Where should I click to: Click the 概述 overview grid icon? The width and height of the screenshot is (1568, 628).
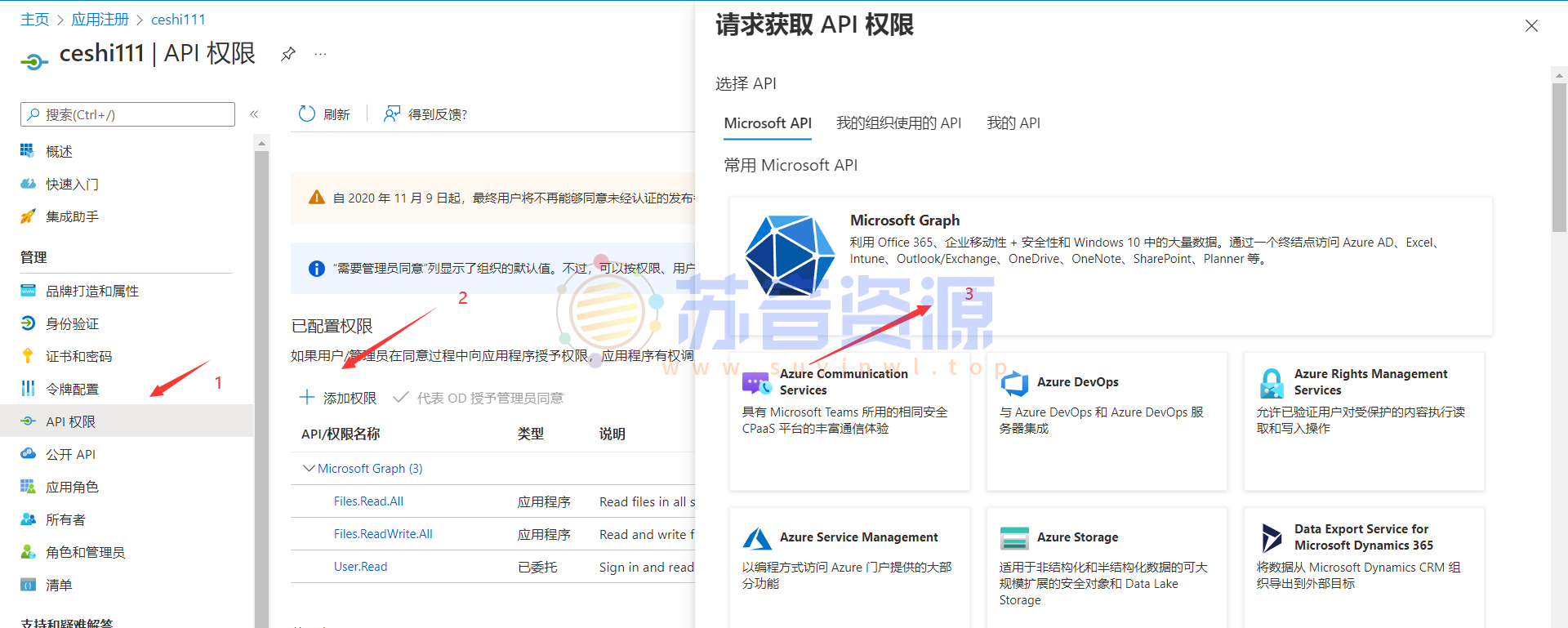tap(28, 151)
